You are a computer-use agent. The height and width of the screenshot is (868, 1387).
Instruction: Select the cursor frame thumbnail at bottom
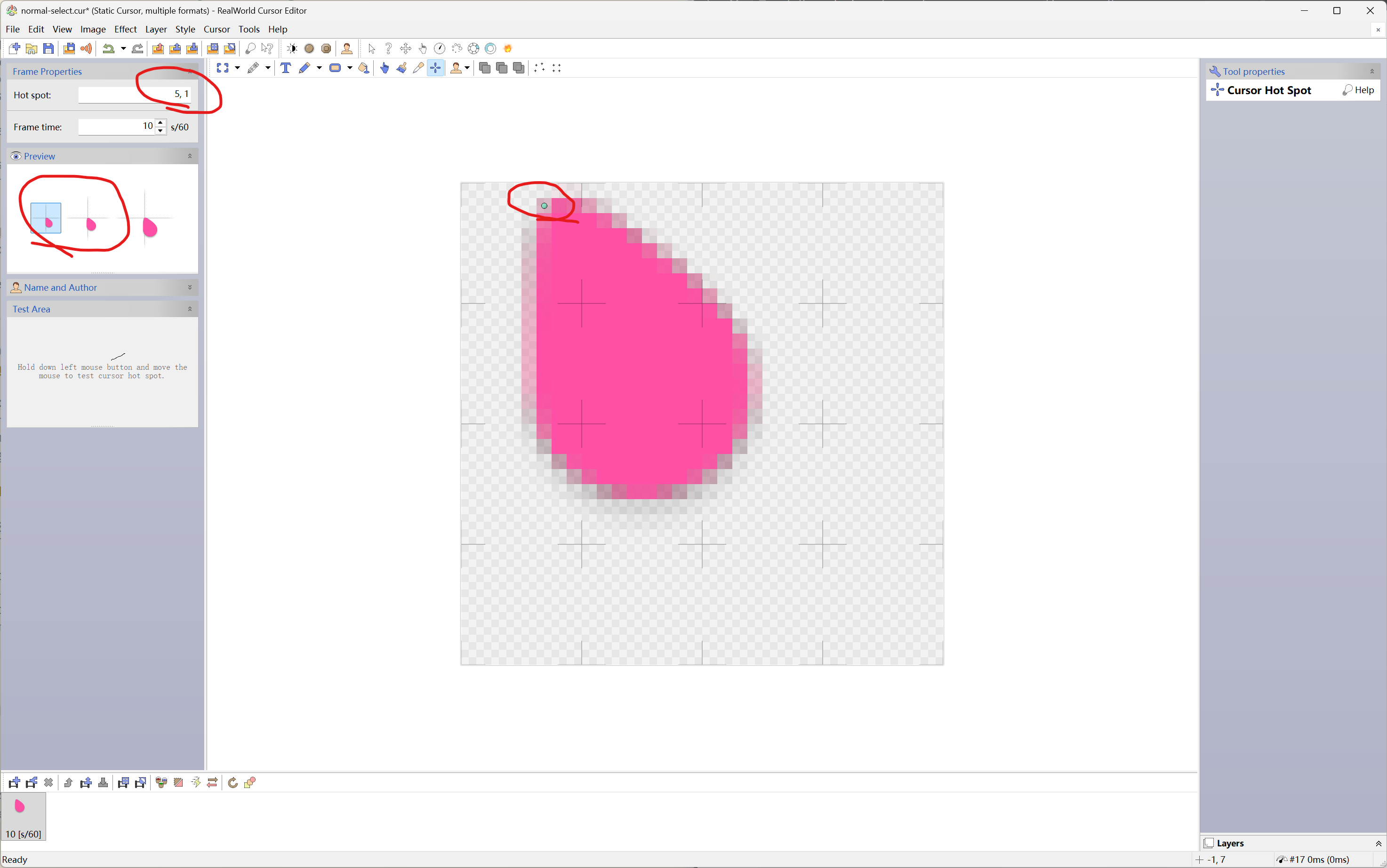pos(23,815)
